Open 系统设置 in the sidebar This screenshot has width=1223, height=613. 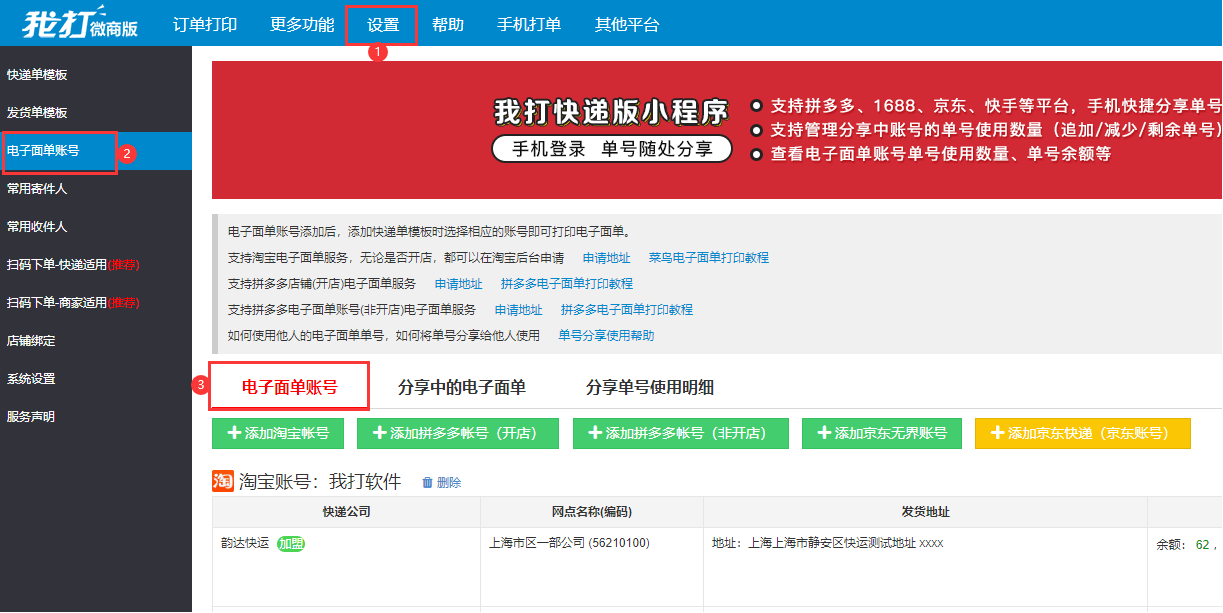click(x=96, y=379)
